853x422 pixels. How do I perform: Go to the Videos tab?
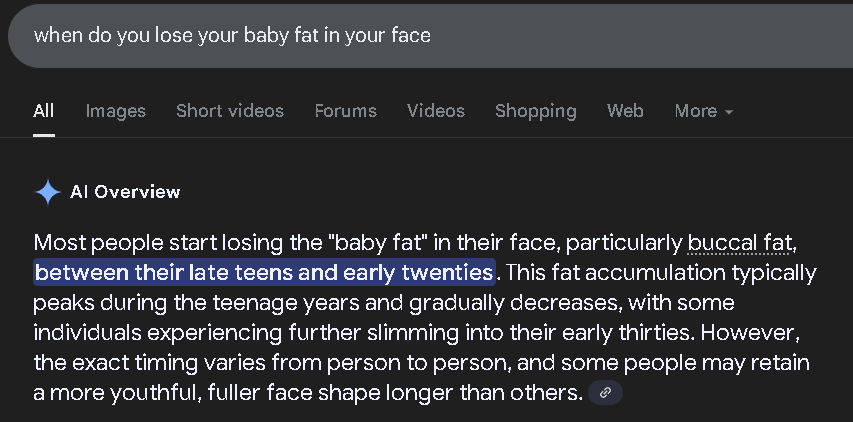(436, 111)
